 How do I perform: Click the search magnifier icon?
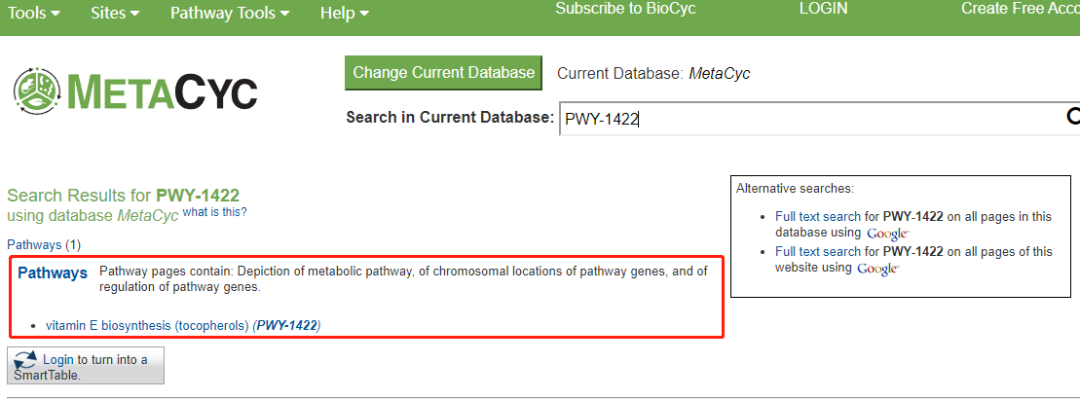[x=1072, y=117]
